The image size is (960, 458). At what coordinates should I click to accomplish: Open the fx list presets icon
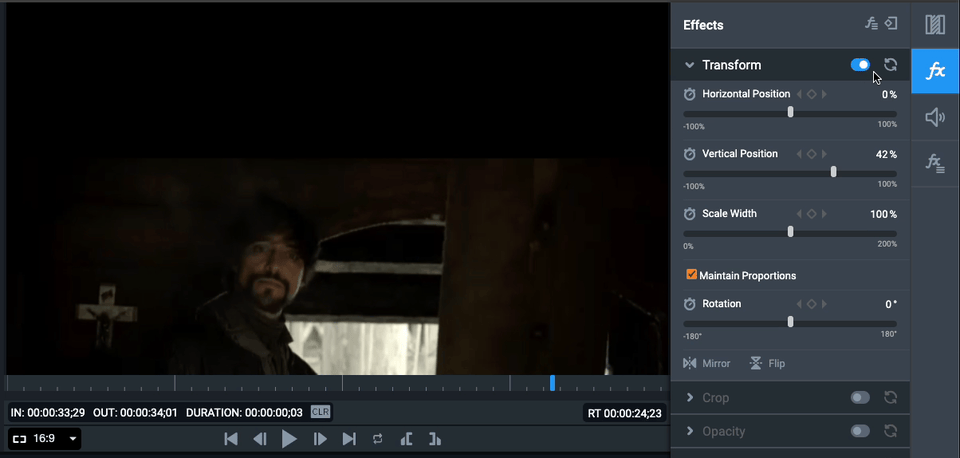click(935, 163)
